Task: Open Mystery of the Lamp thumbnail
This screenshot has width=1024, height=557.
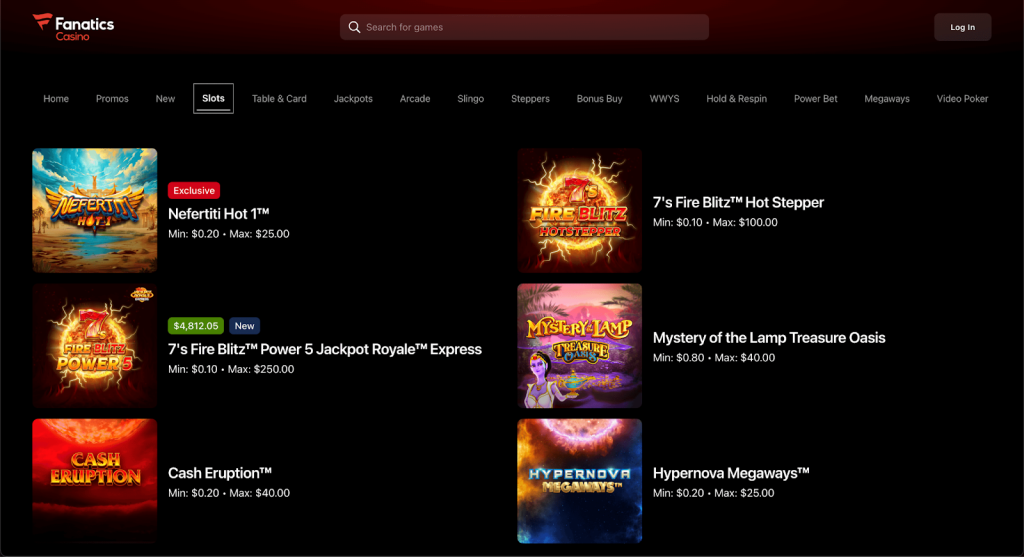Action: (x=580, y=345)
